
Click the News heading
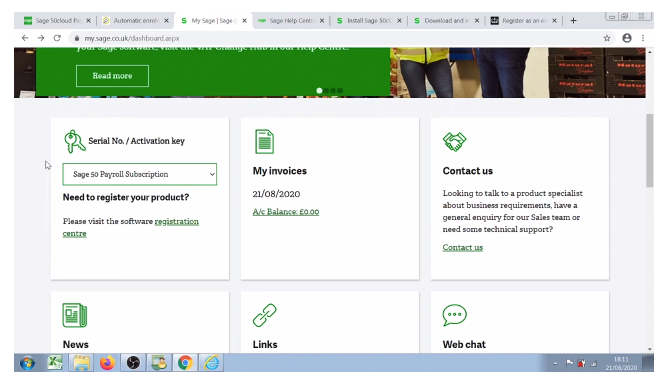75,345
